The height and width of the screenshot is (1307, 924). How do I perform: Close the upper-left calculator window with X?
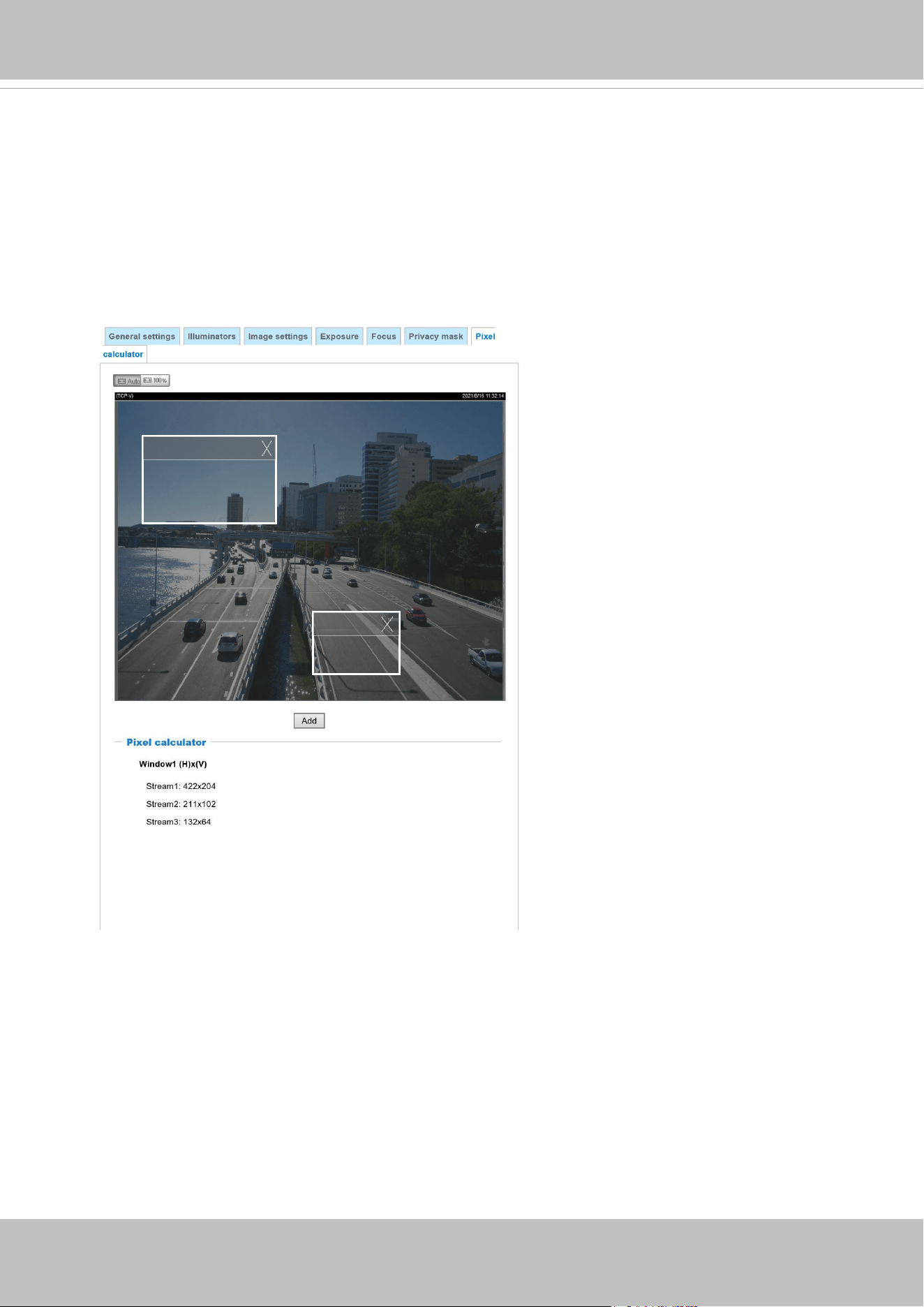(267, 448)
